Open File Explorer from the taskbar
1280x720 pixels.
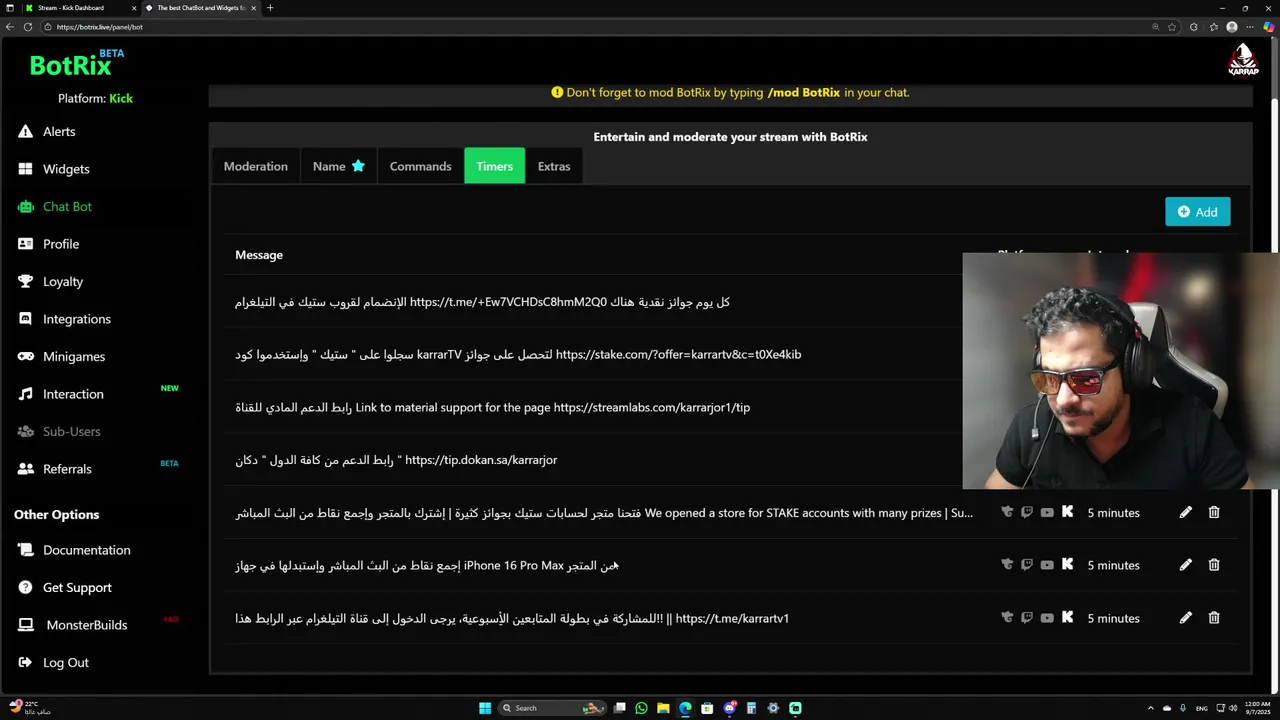(663, 708)
